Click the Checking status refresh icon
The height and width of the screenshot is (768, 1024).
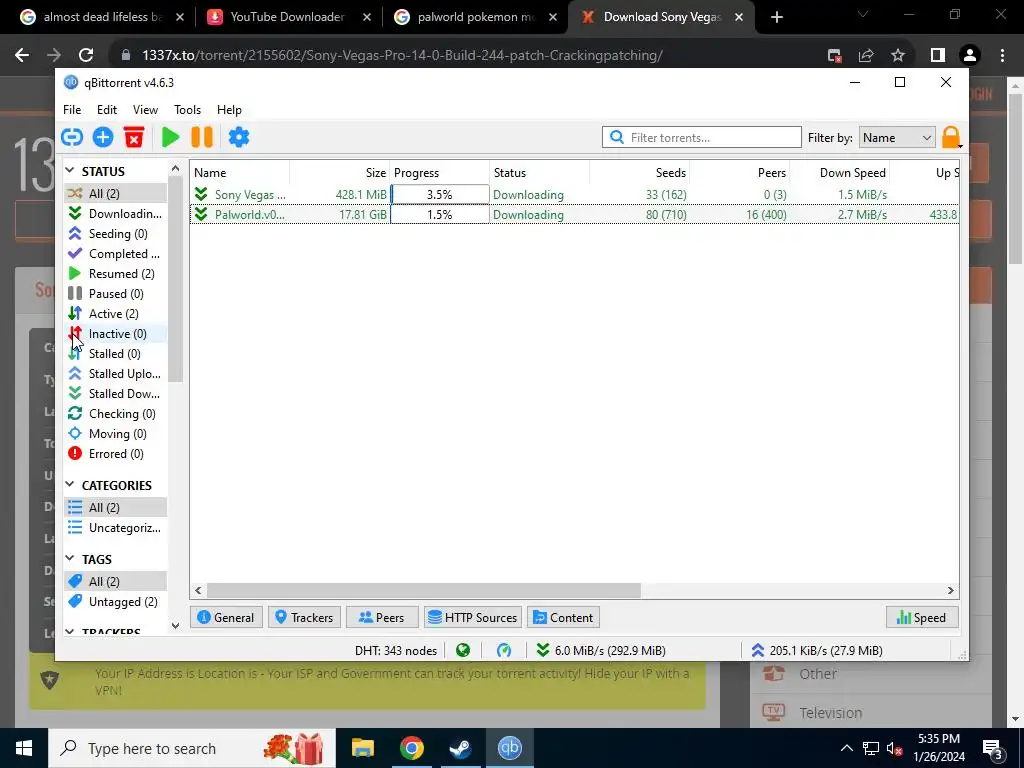[x=75, y=413]
